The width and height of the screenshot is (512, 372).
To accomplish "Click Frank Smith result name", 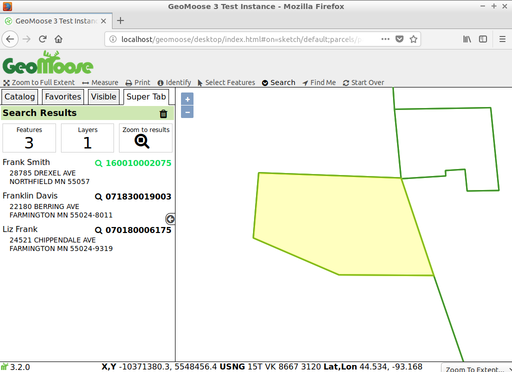I will click(26, 162).
